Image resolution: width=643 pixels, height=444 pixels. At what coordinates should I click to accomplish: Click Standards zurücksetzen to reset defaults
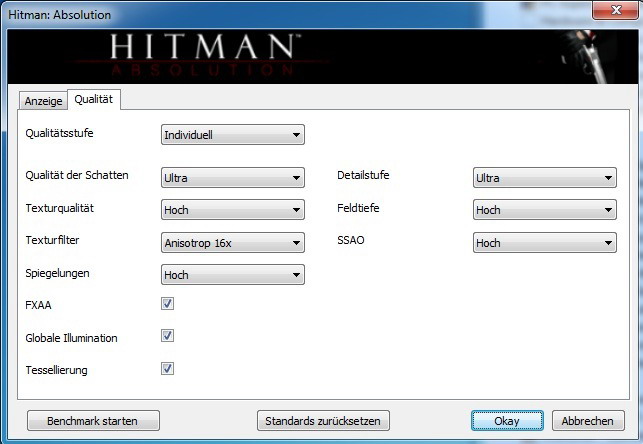pos(323,421)
